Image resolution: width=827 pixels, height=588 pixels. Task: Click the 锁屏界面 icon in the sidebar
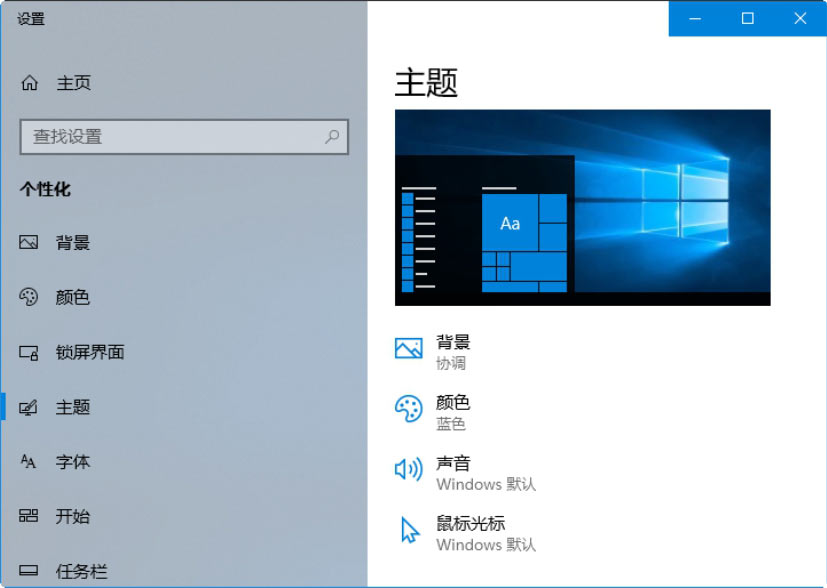pos(28,352)
